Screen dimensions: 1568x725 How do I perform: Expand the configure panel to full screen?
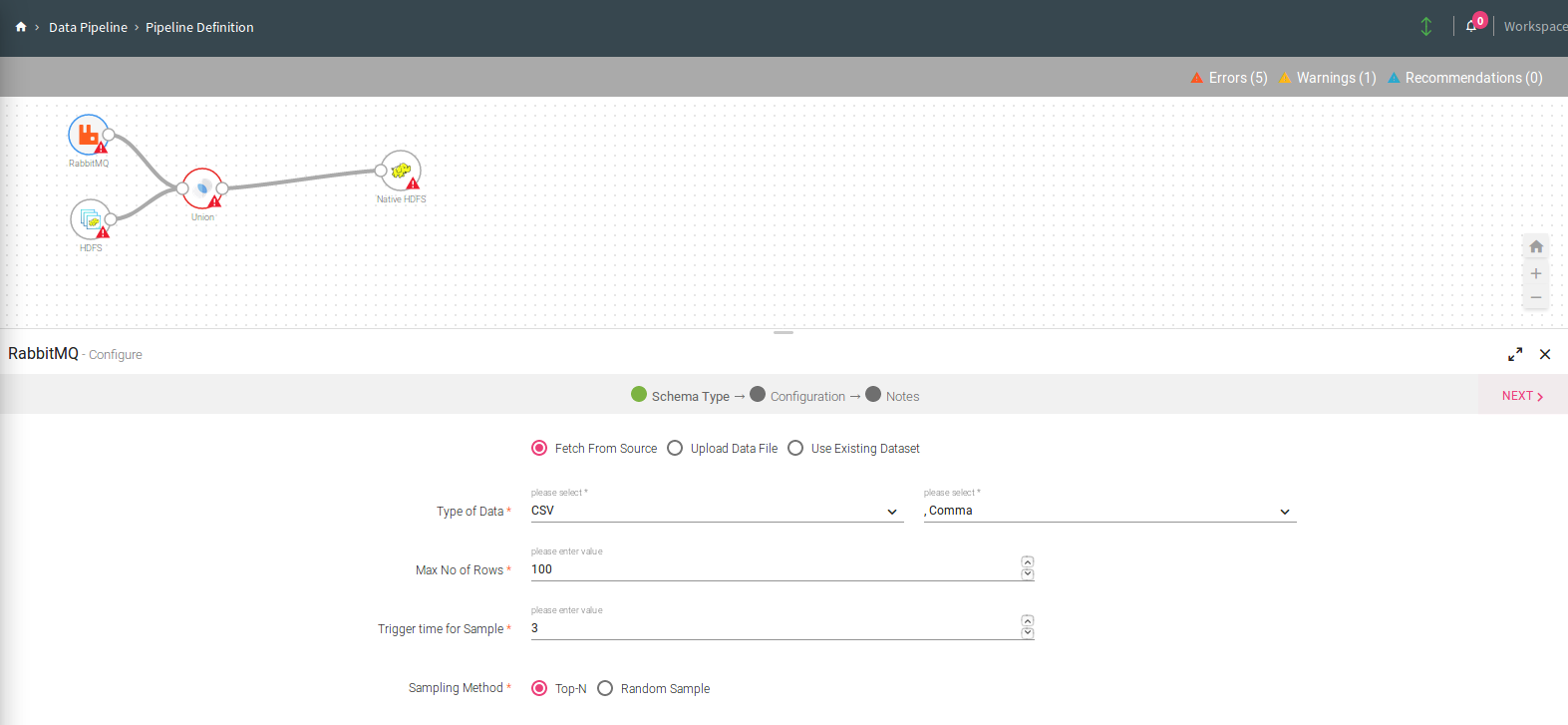[x=1515, y=354]
